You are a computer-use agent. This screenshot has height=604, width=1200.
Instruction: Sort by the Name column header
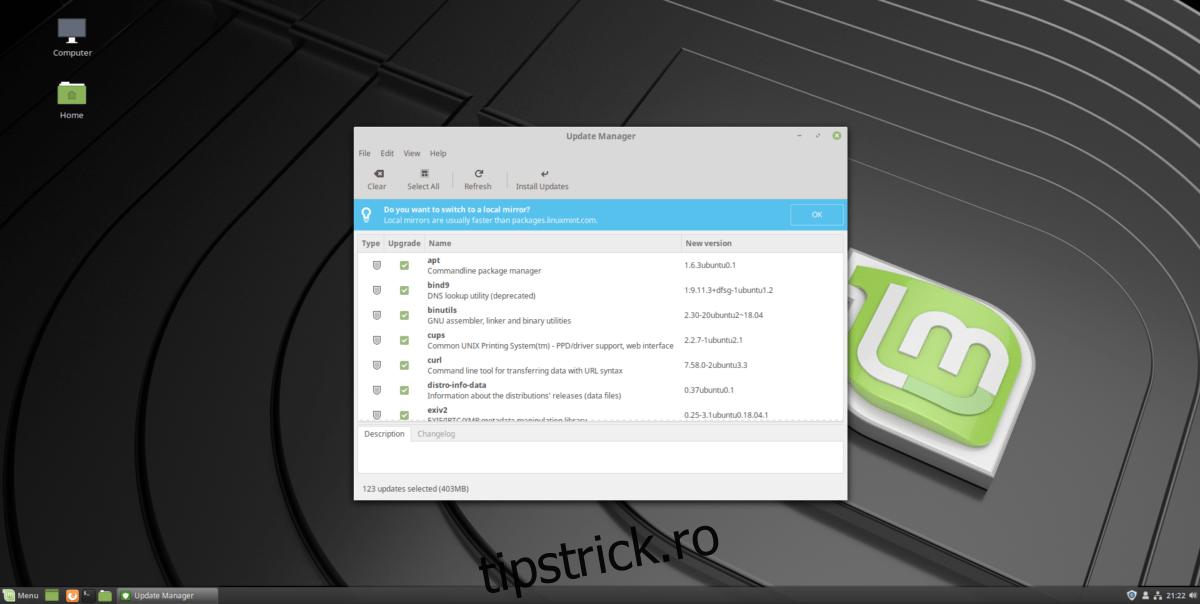553,243
